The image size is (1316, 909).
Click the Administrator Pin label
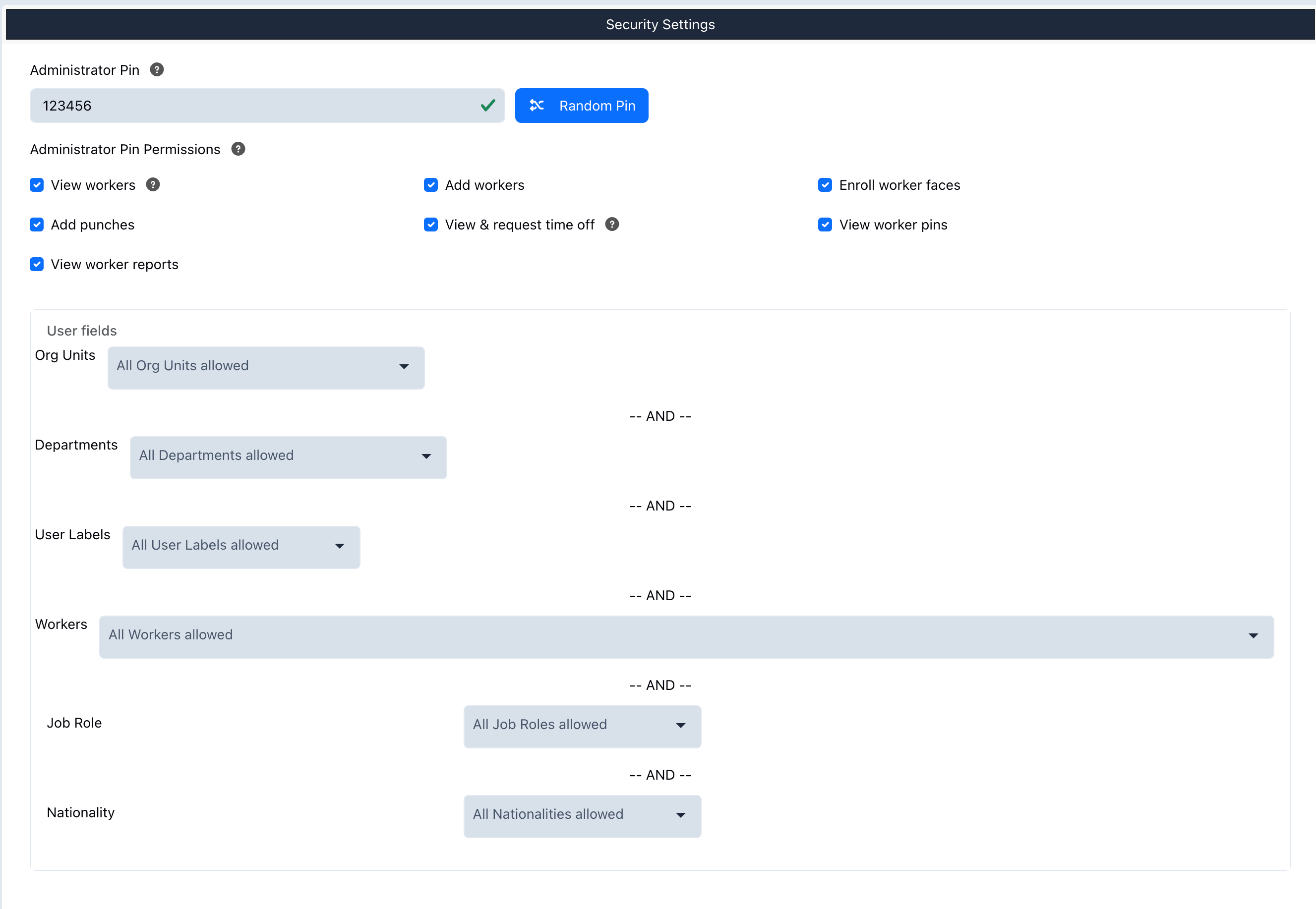point(85,70)
